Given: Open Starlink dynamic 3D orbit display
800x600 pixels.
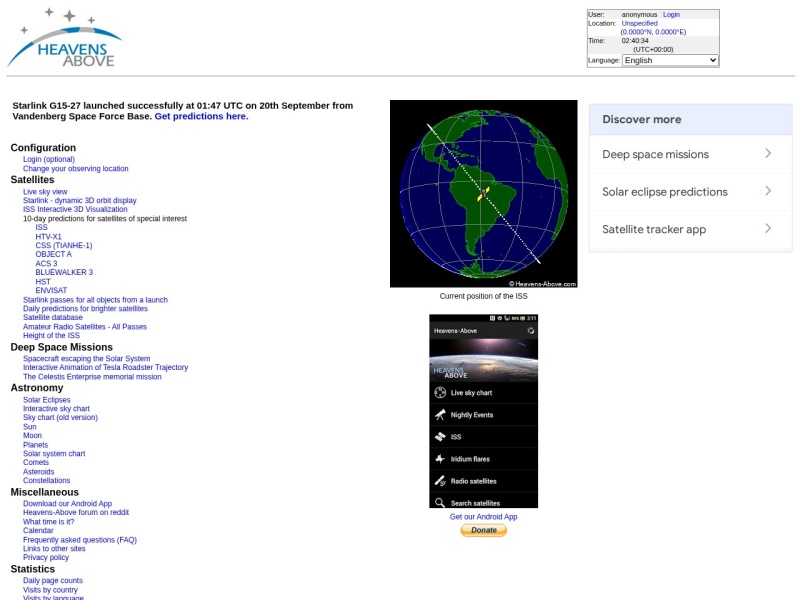Looking at the screenshot, I should point(80,201).
